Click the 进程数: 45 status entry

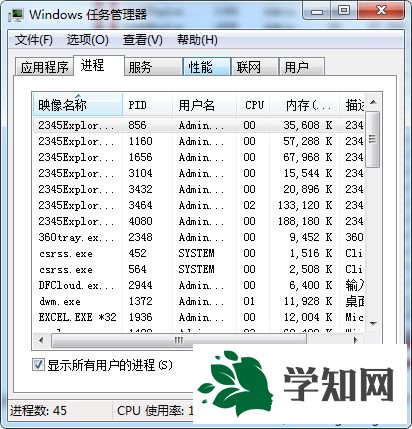point(38,410)
